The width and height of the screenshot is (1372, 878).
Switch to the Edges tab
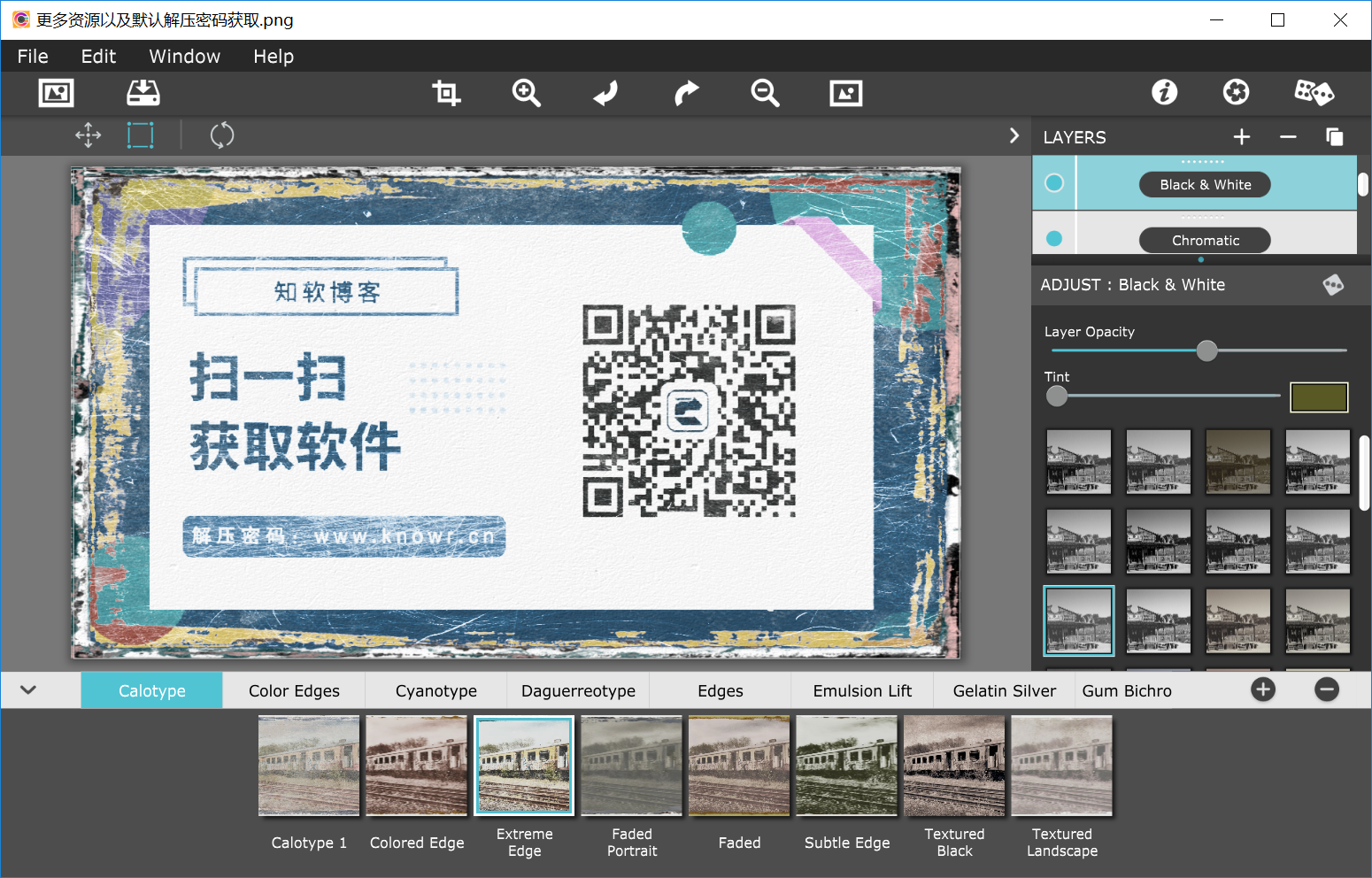721,690
